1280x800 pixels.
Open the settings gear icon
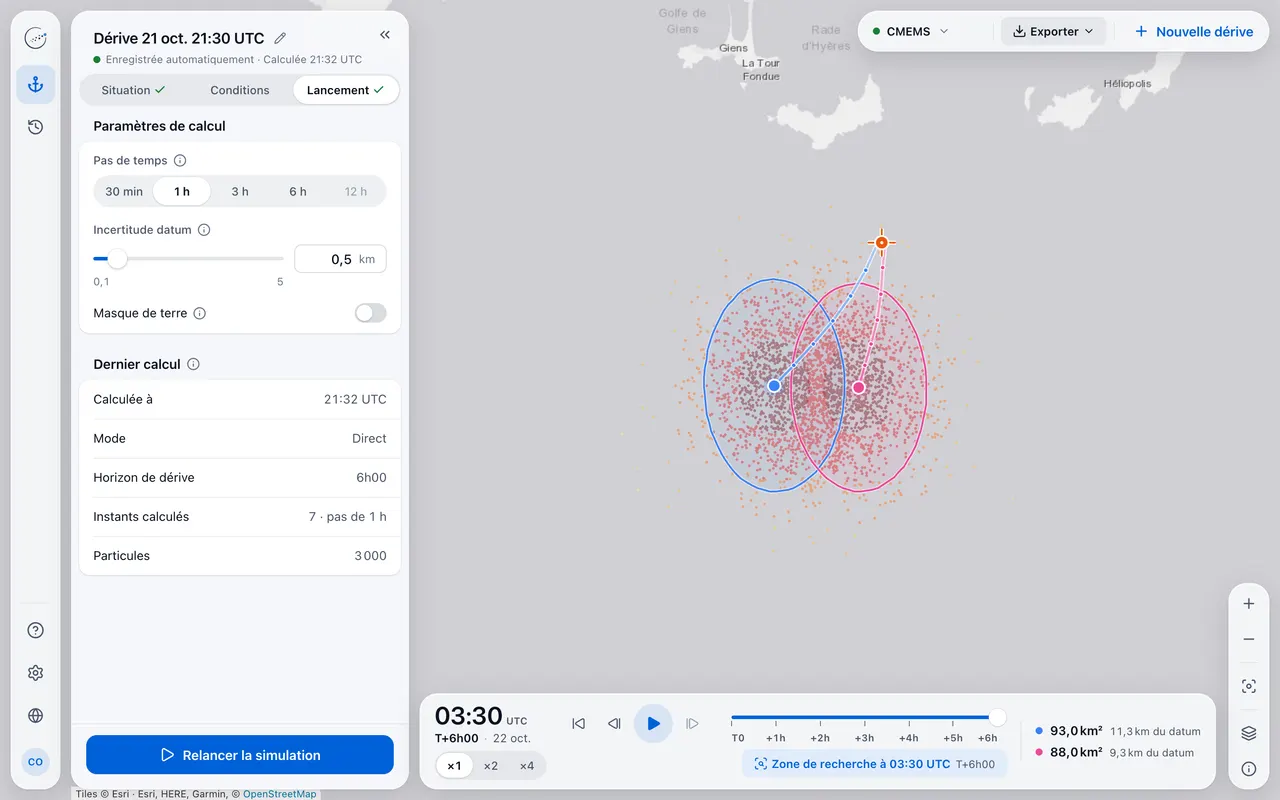point(35,673)
